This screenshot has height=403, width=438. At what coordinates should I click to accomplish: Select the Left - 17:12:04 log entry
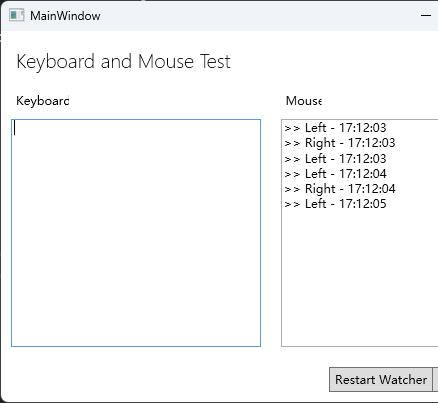point(335,174)
